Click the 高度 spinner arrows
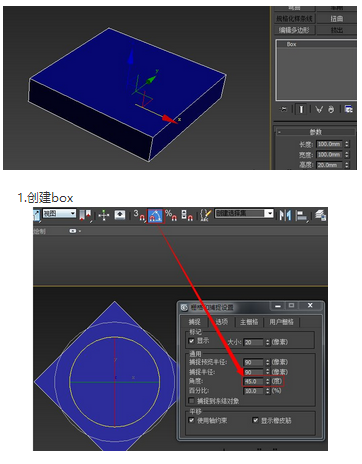Viewport: 362px width, 464px height. (x=347, y=165)
